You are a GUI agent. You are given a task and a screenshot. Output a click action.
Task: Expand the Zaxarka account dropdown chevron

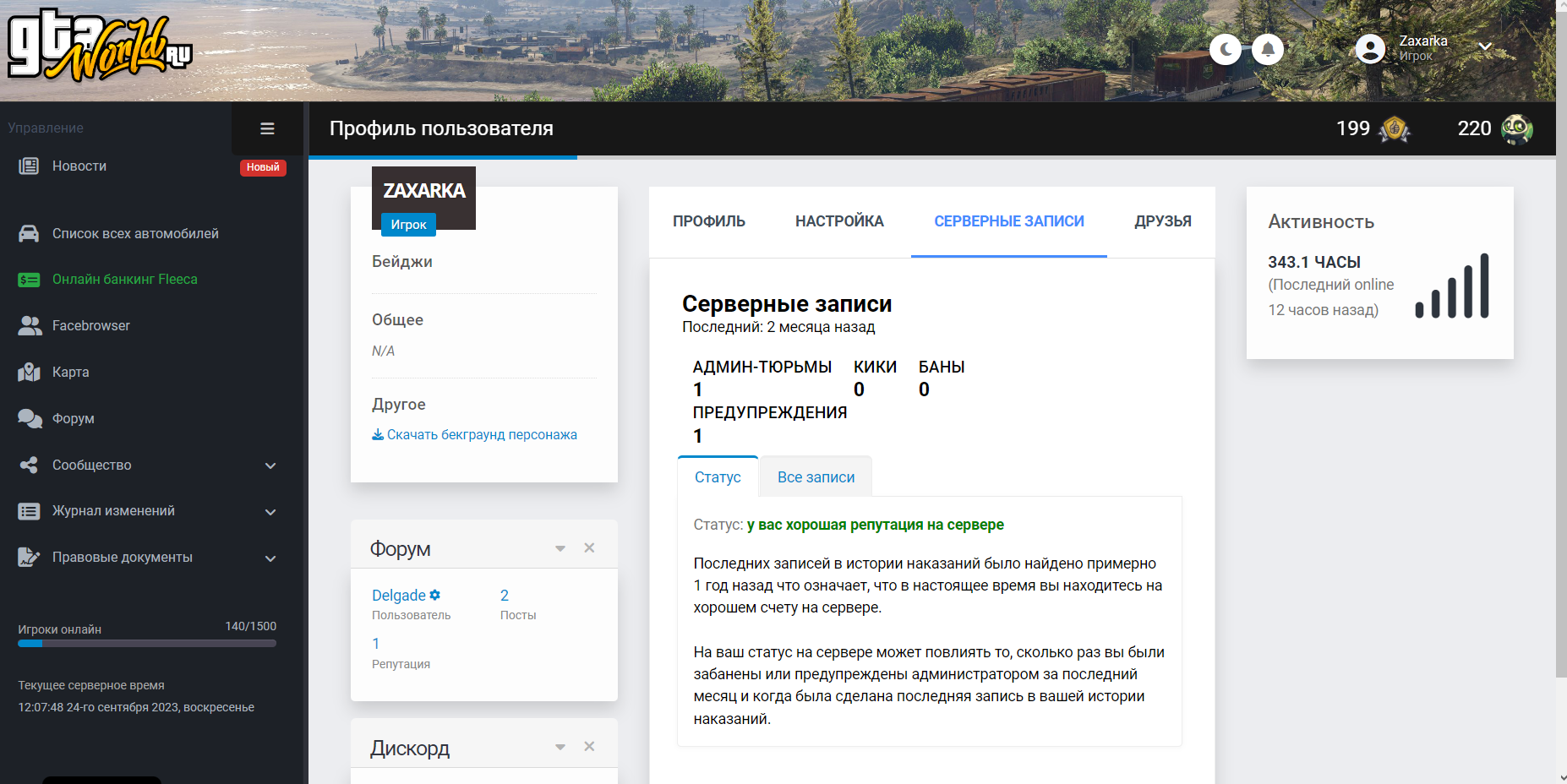[1485, 46]
